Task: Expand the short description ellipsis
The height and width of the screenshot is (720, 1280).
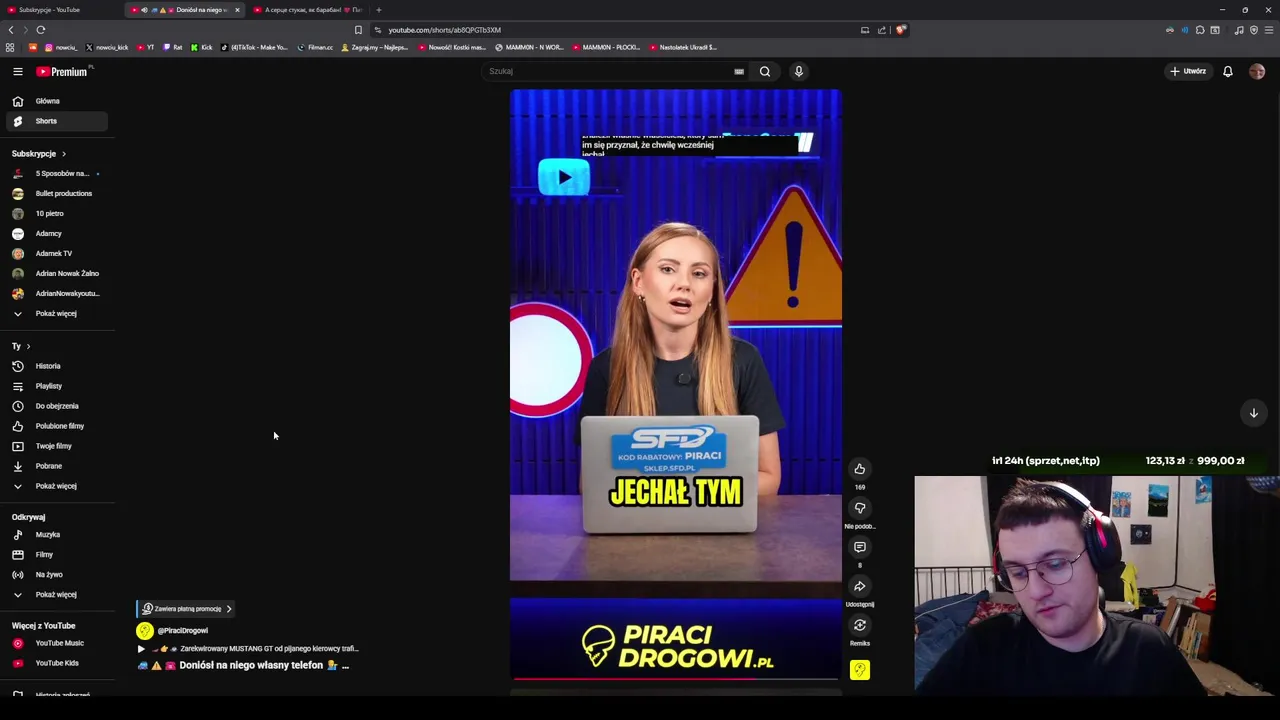Action: [345, 666]
